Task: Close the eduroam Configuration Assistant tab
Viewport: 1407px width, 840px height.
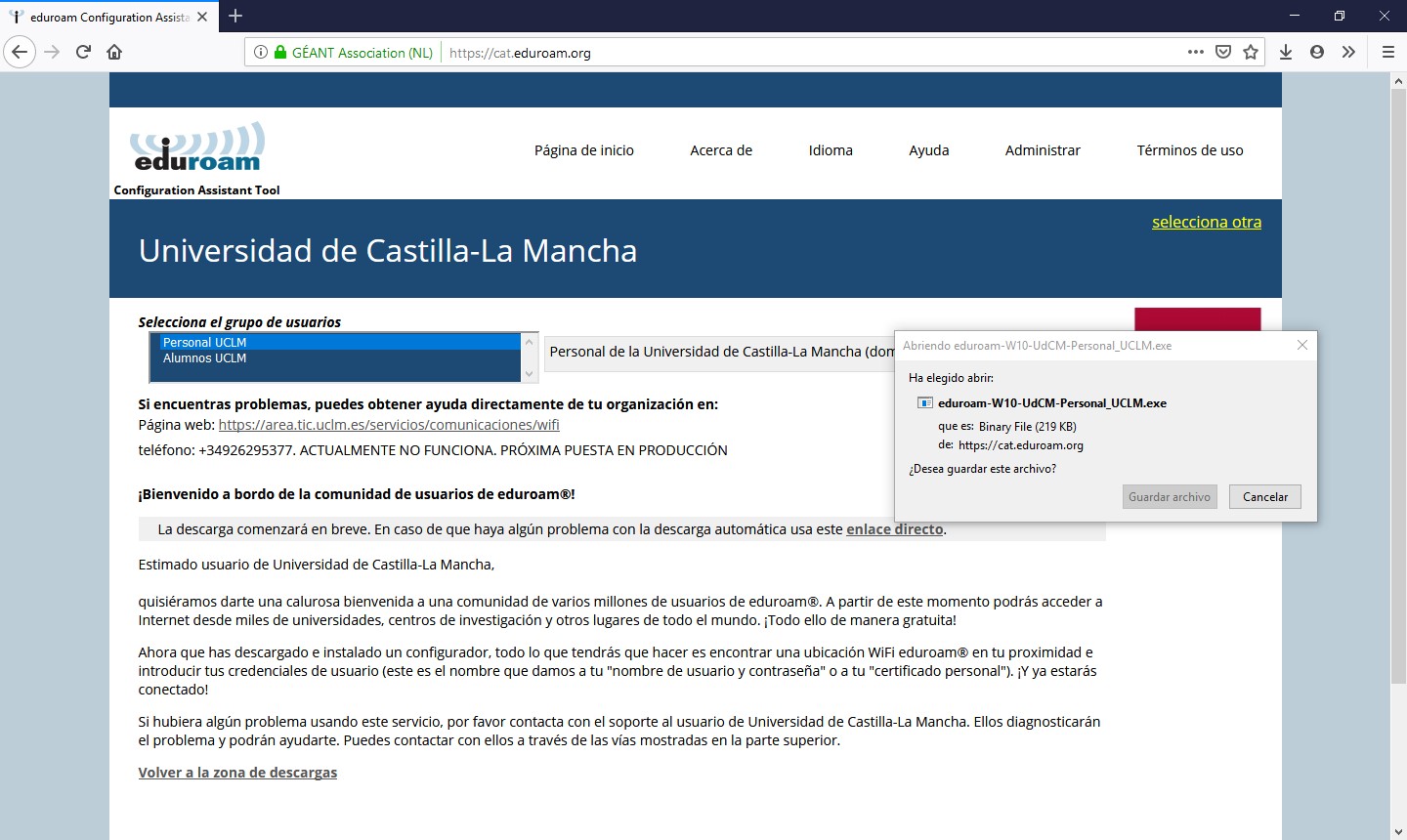Action: tap(202, 17)
